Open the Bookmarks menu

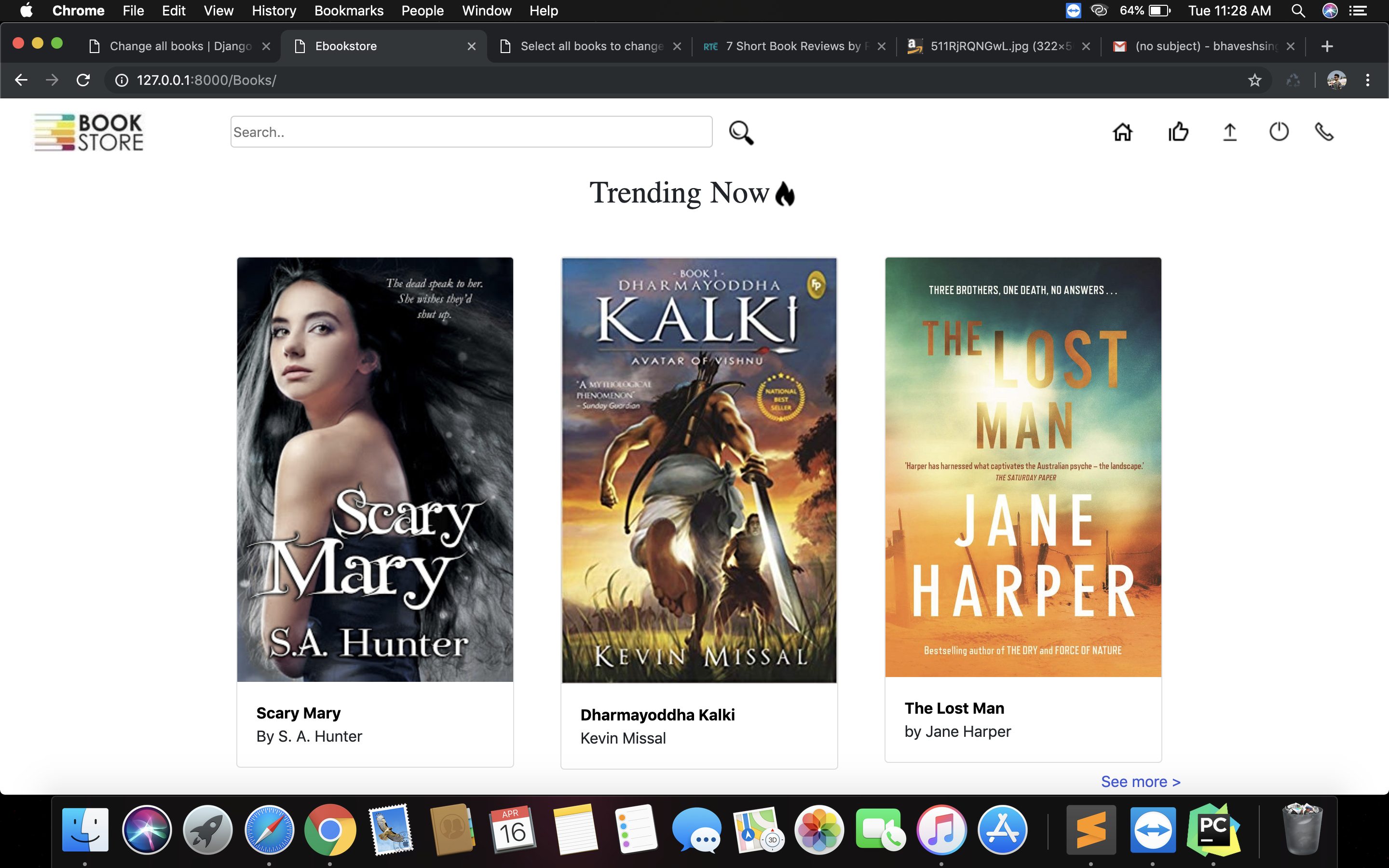(348, 11)
